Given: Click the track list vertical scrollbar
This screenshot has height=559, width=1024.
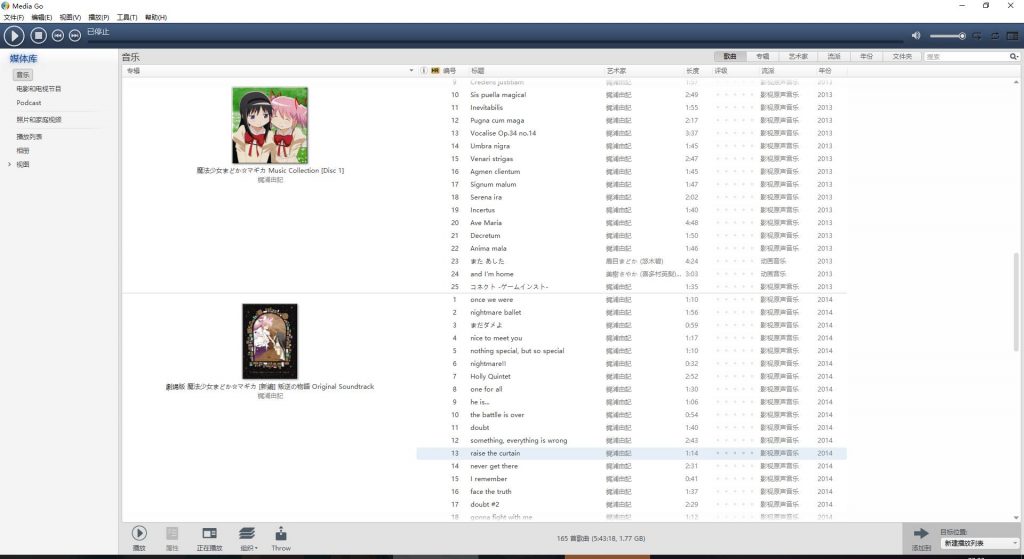Looking at the screenshot, I should click(x=1016, y=300).
